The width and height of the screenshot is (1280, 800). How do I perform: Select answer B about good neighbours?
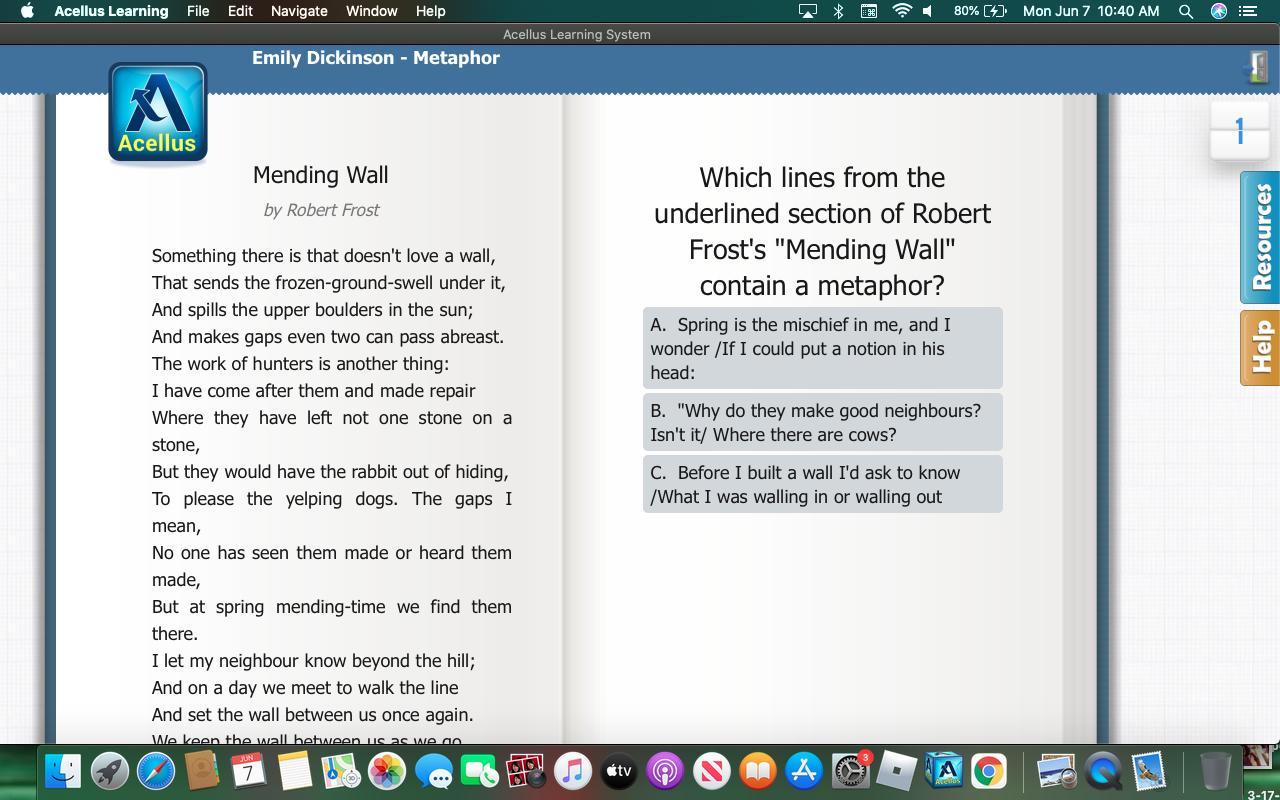point(823,422)
